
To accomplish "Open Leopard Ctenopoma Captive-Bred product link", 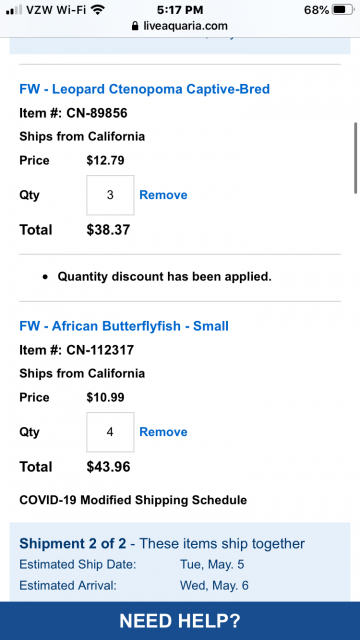I will [144, 89].
